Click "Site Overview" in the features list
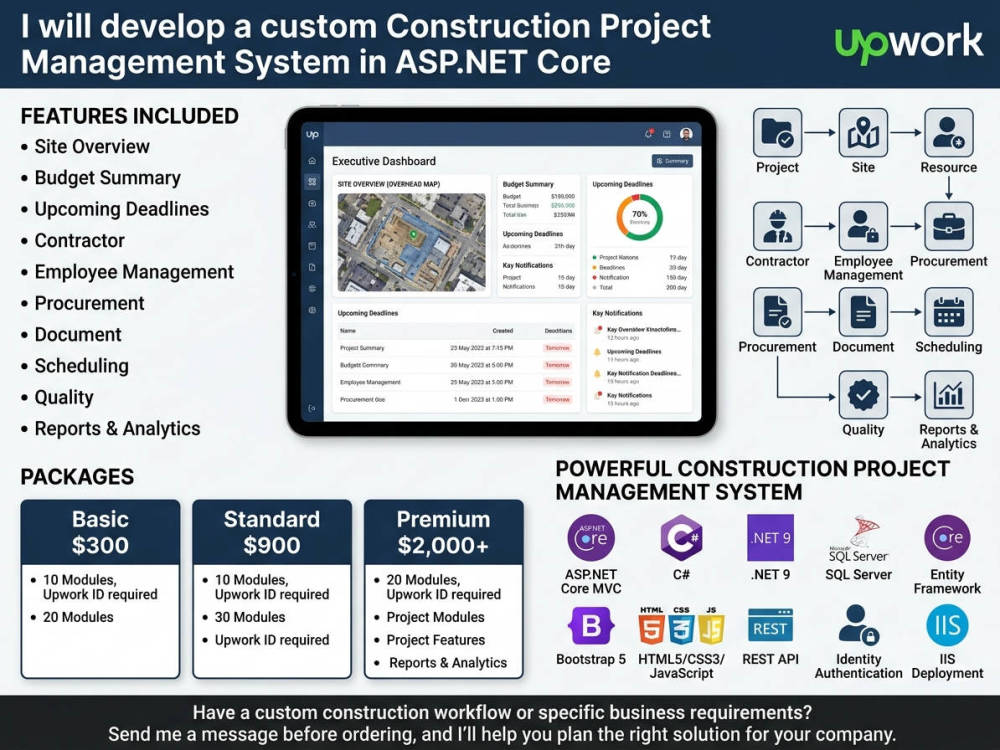 [x=92, y=147]
